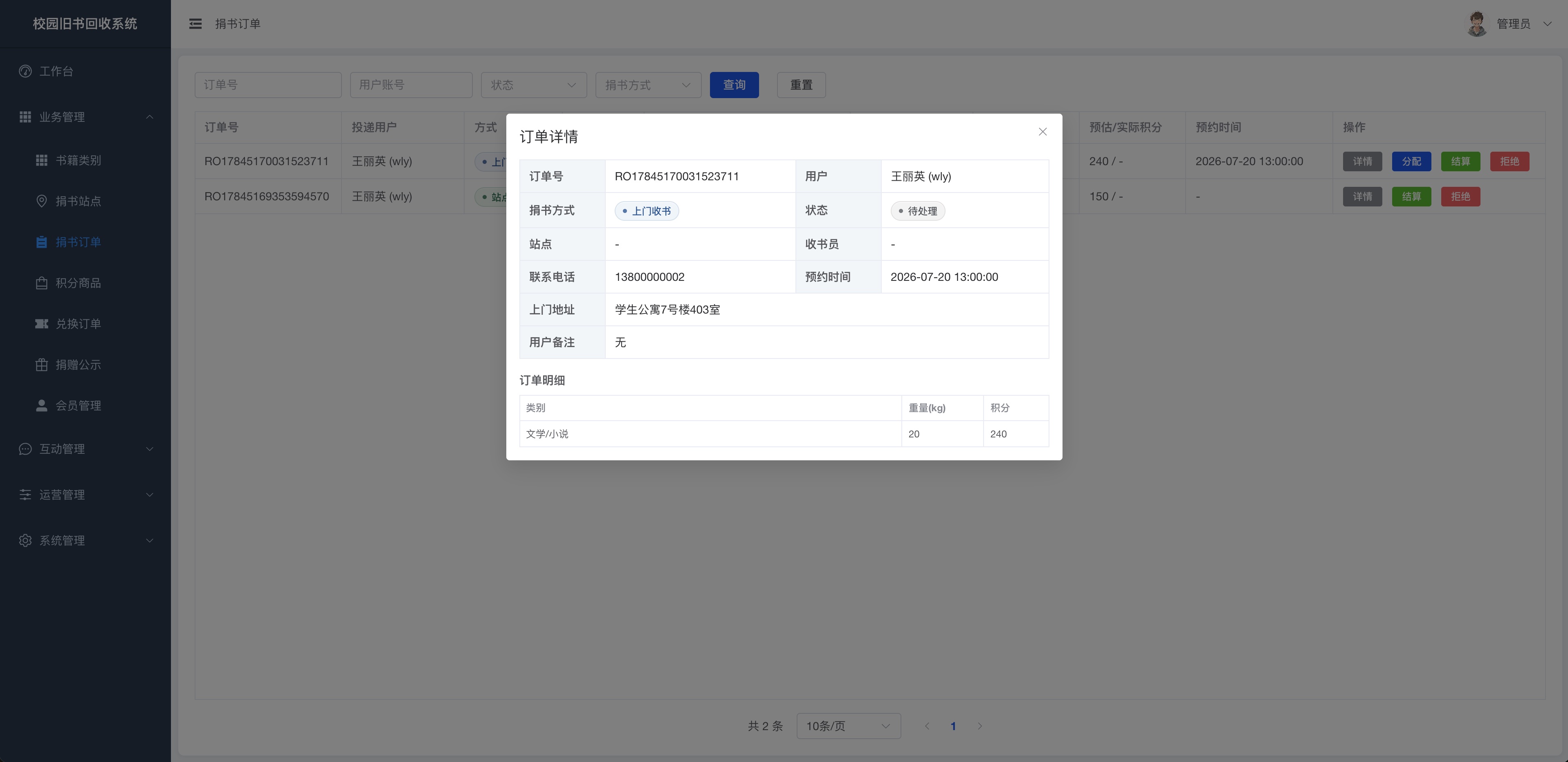1568x762 pixels.
Task: Expand the 系统管理 menu chevron
Action: coord(149,540)
